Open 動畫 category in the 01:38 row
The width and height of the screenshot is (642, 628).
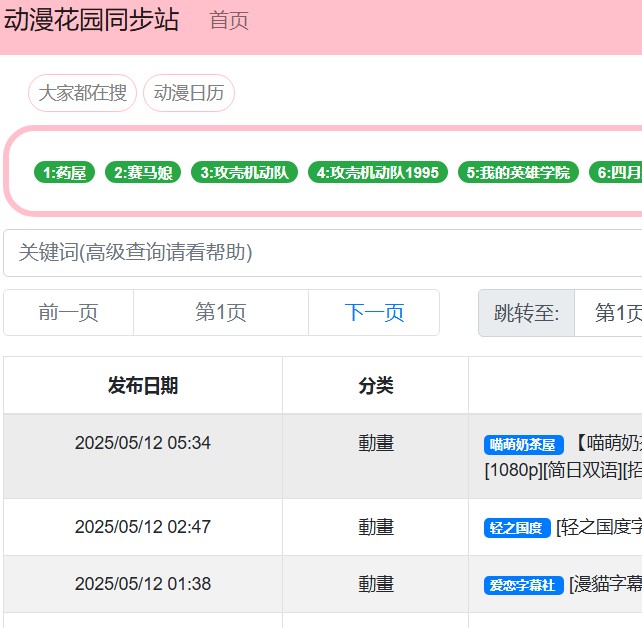point(376,584)
